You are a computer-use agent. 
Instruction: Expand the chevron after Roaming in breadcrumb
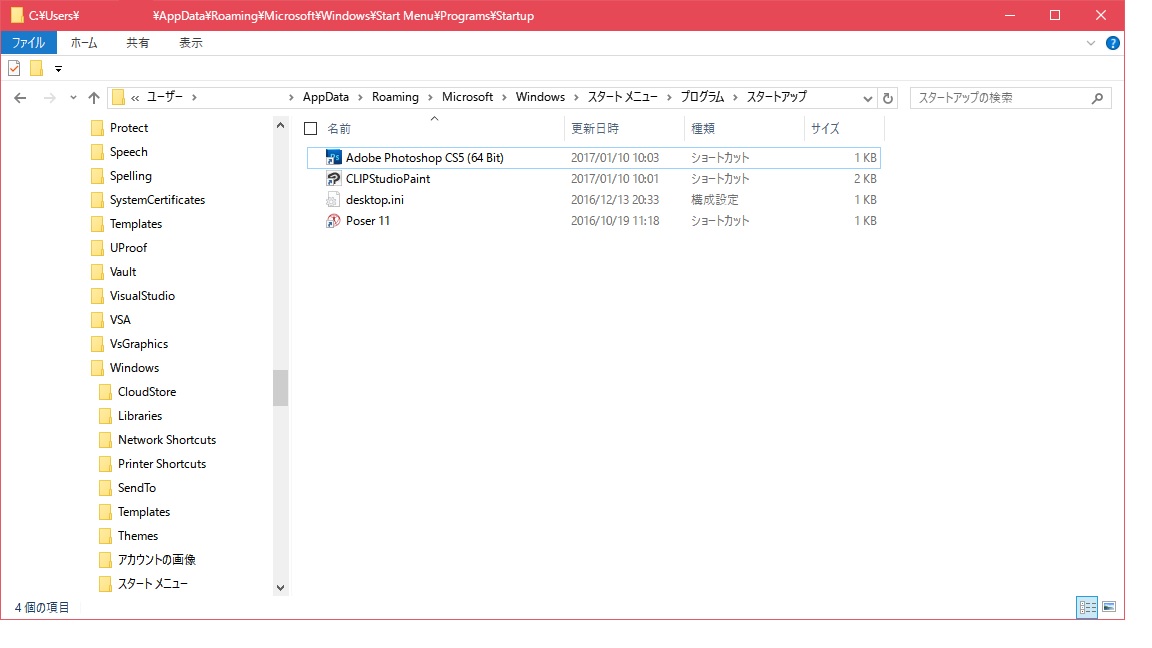[430, 98]
